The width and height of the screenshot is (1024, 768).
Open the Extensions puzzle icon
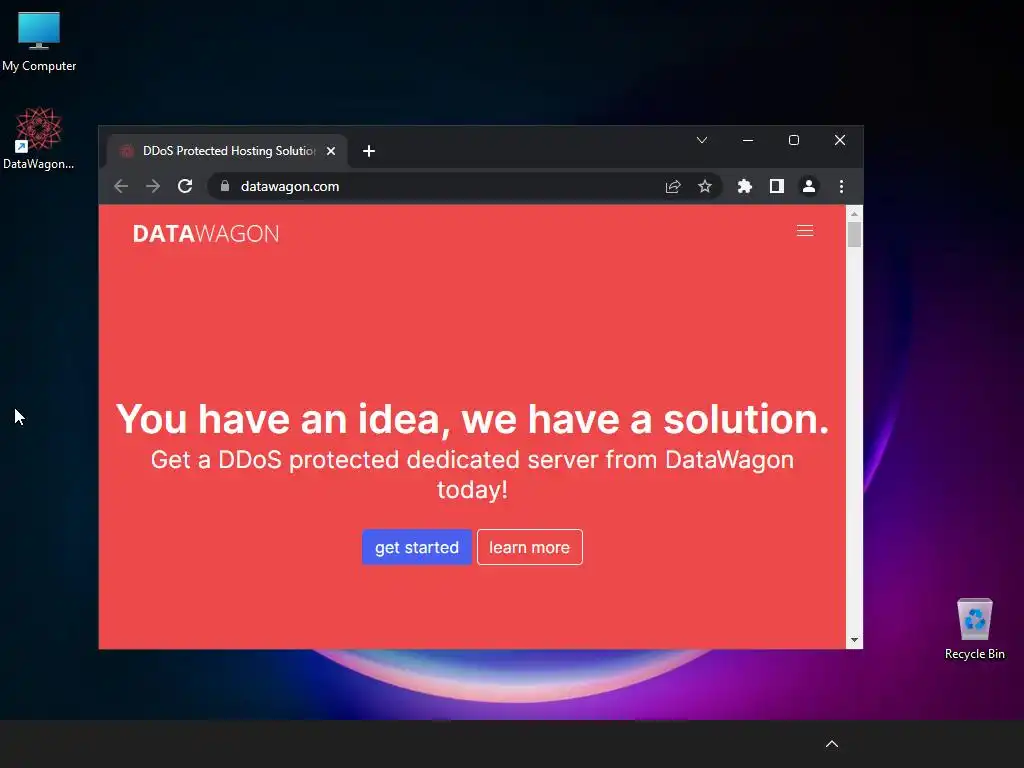pos(744,187)
